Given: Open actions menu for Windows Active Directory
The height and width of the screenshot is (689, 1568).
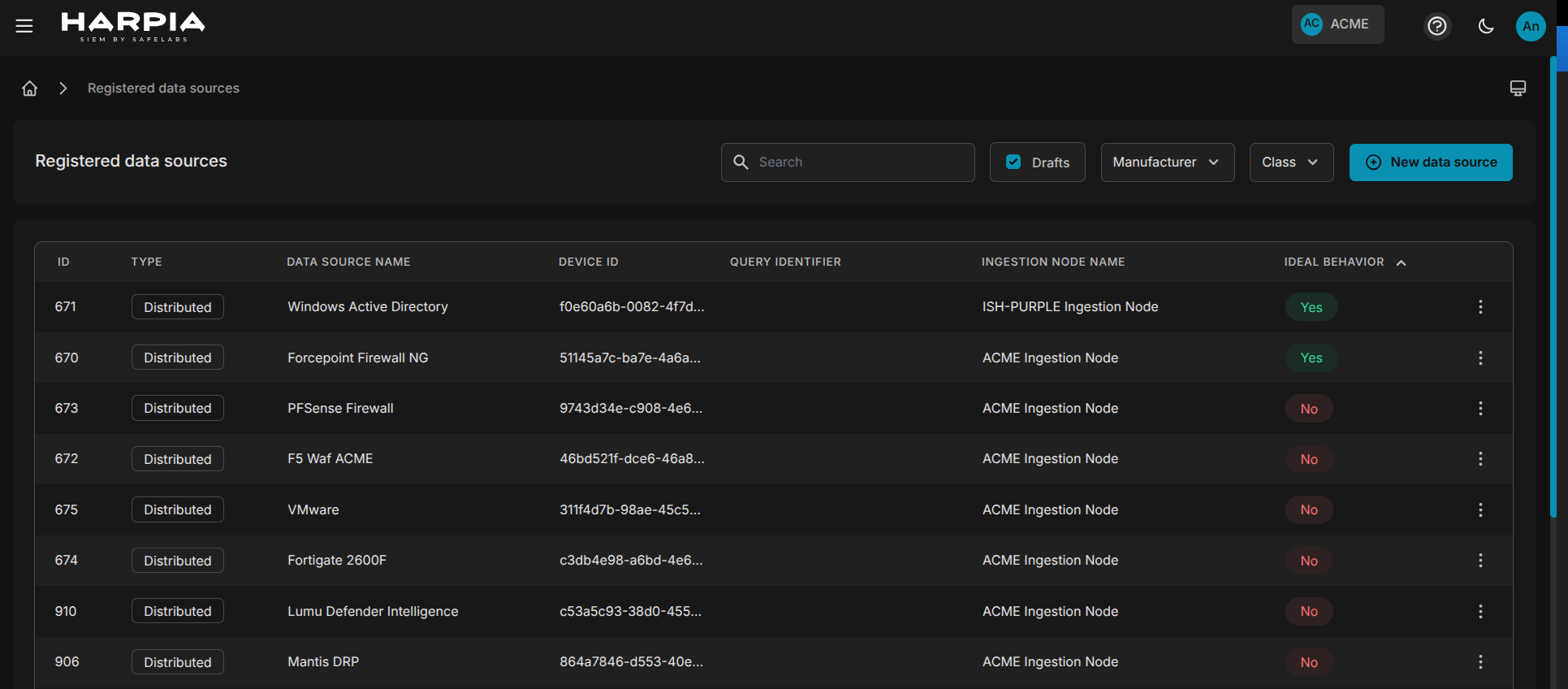Looking at the screenshot, I should coord(1480,306).
